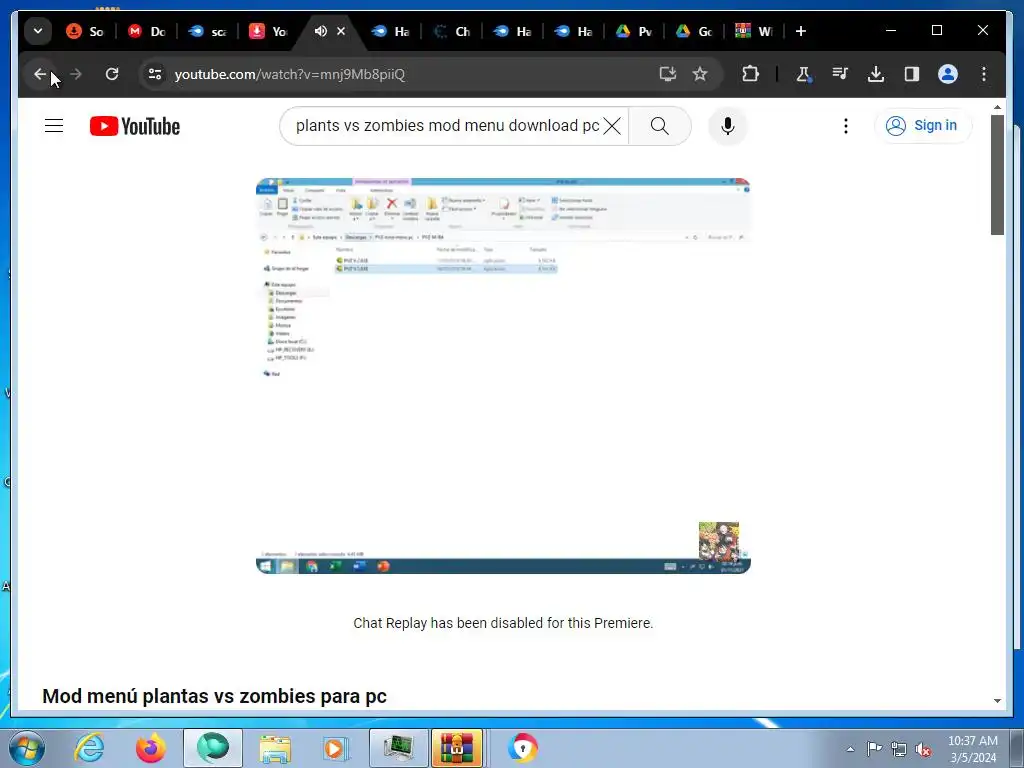Start voice search with microphone

(728, 125)
